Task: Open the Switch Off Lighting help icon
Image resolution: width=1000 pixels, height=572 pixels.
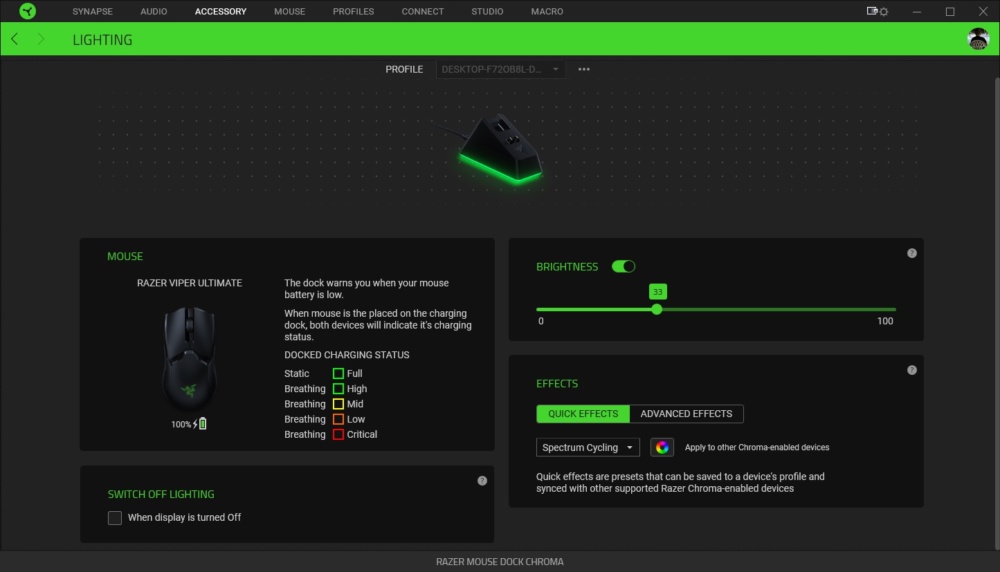Action: [482, 481]
